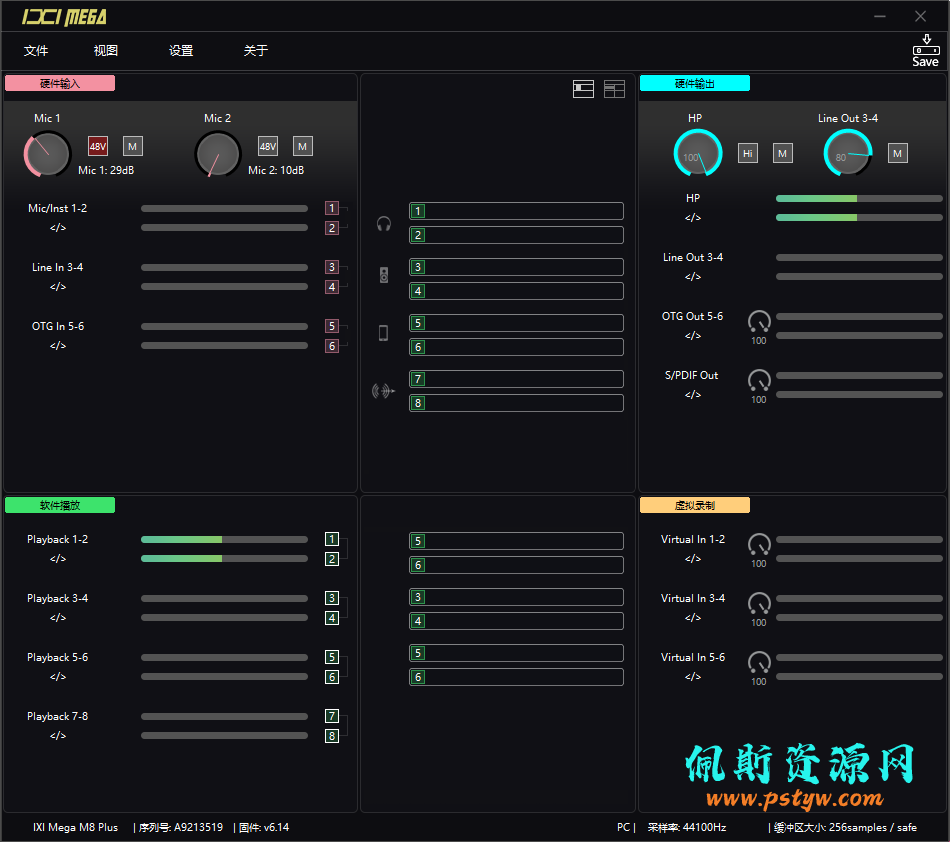Click the speaker icon in the routing panel
The width and height of the screenshot is (950, 842).
[384, 275]
